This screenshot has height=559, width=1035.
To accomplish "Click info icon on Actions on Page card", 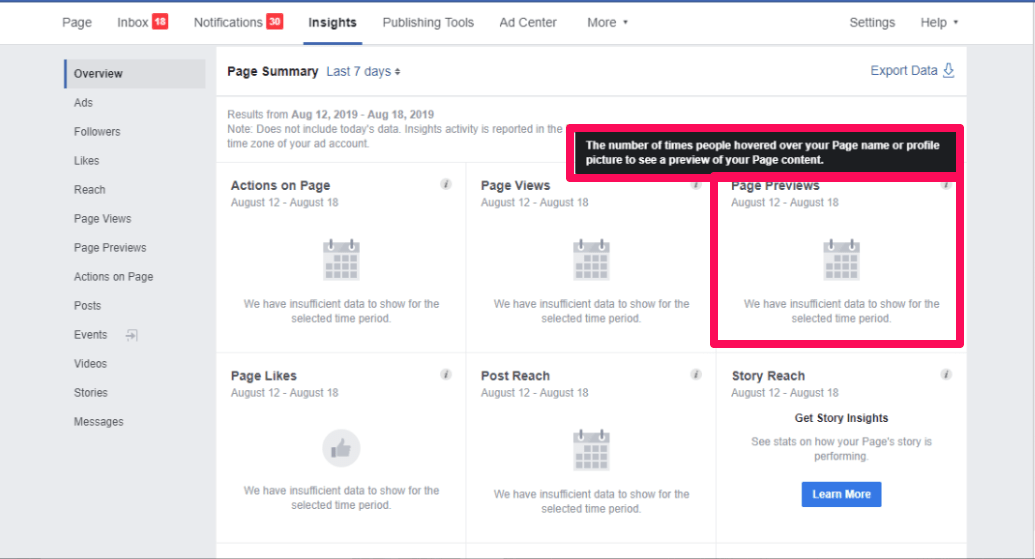I will [446, 185].
